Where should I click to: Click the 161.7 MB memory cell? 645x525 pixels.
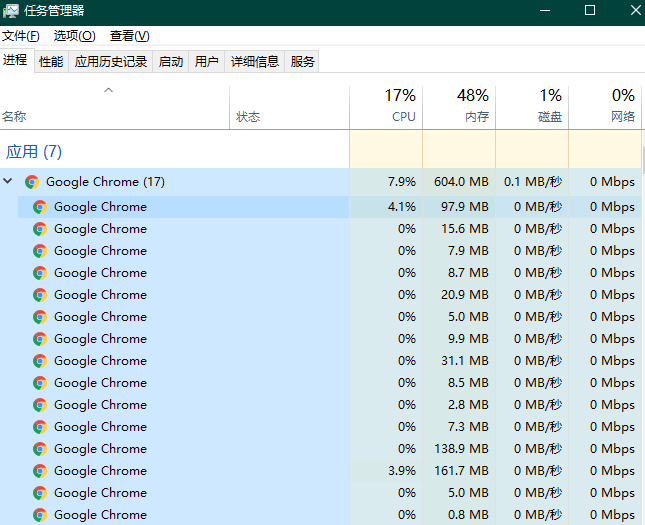459,471
